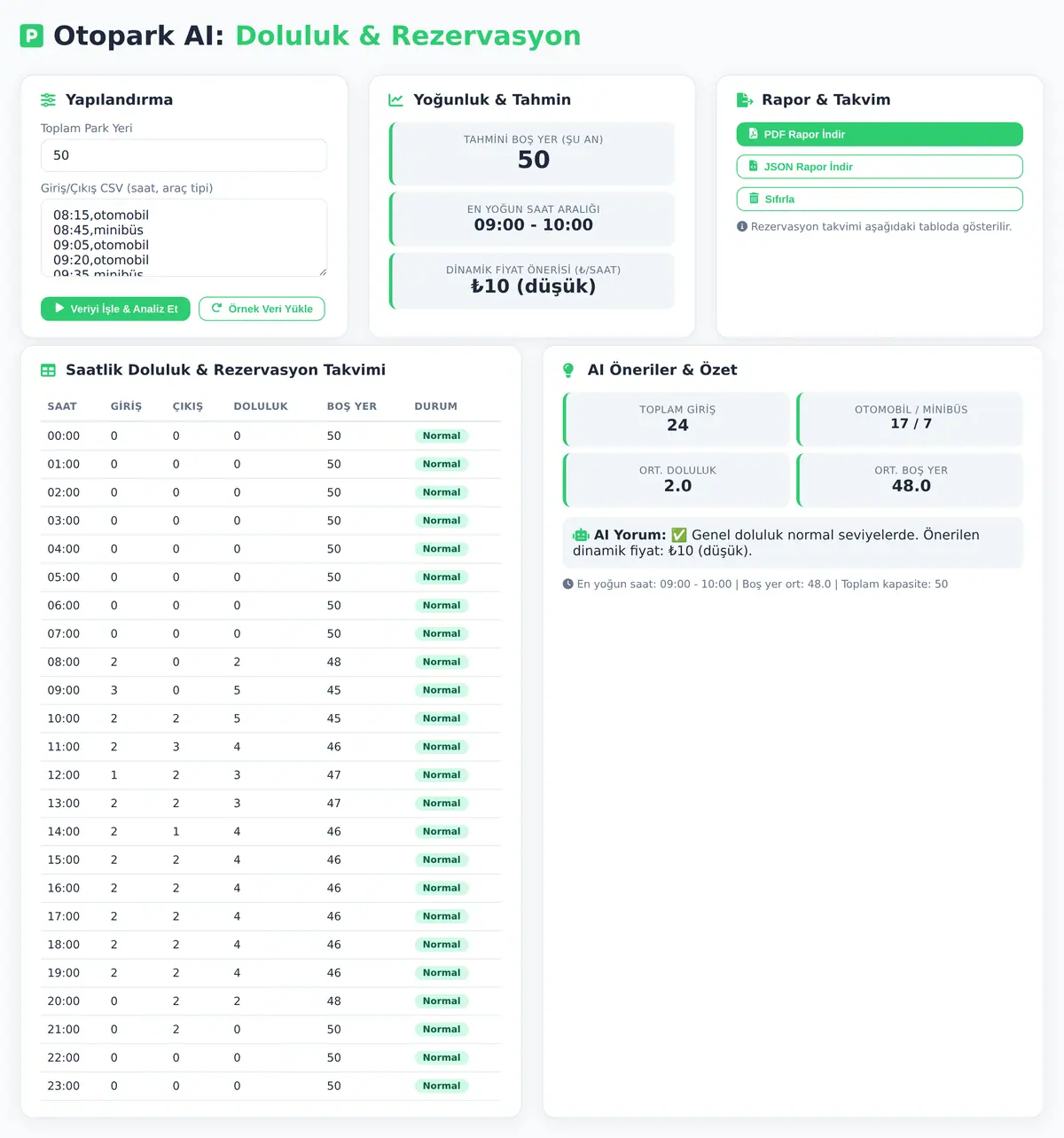
Task: Click the 20:00 hour cell in the table
Action: click(x=64, y=1001)
